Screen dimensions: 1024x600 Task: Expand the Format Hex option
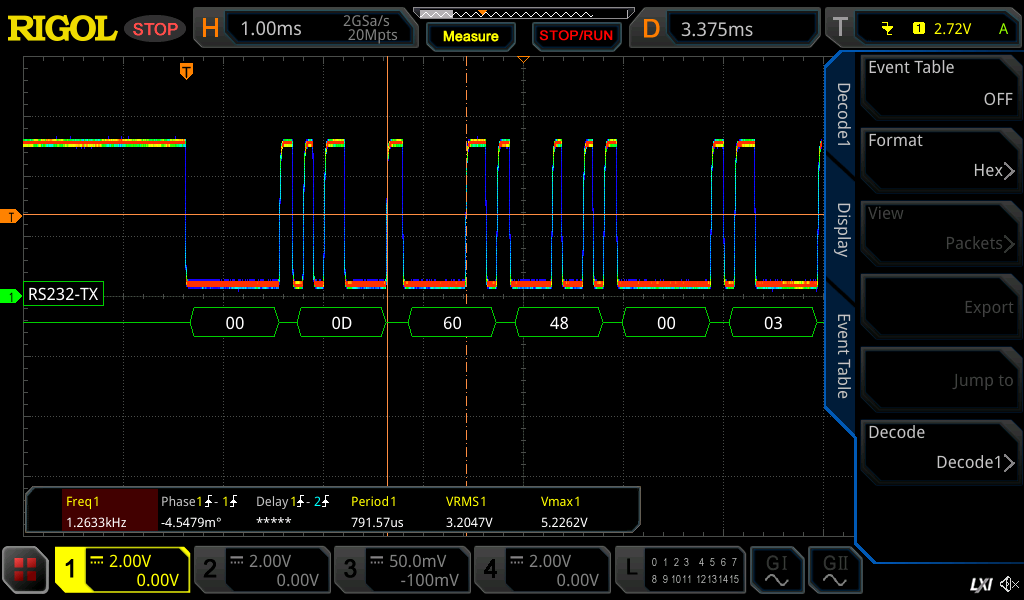coord(939,156)
